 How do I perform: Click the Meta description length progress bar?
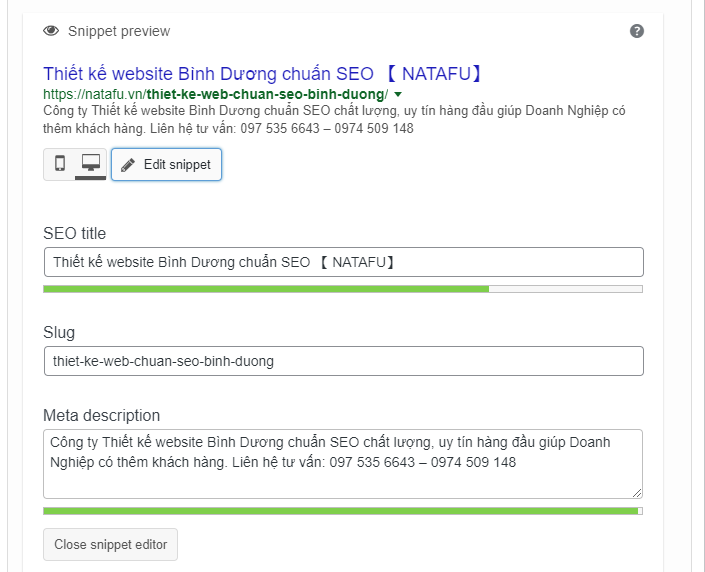343,511
